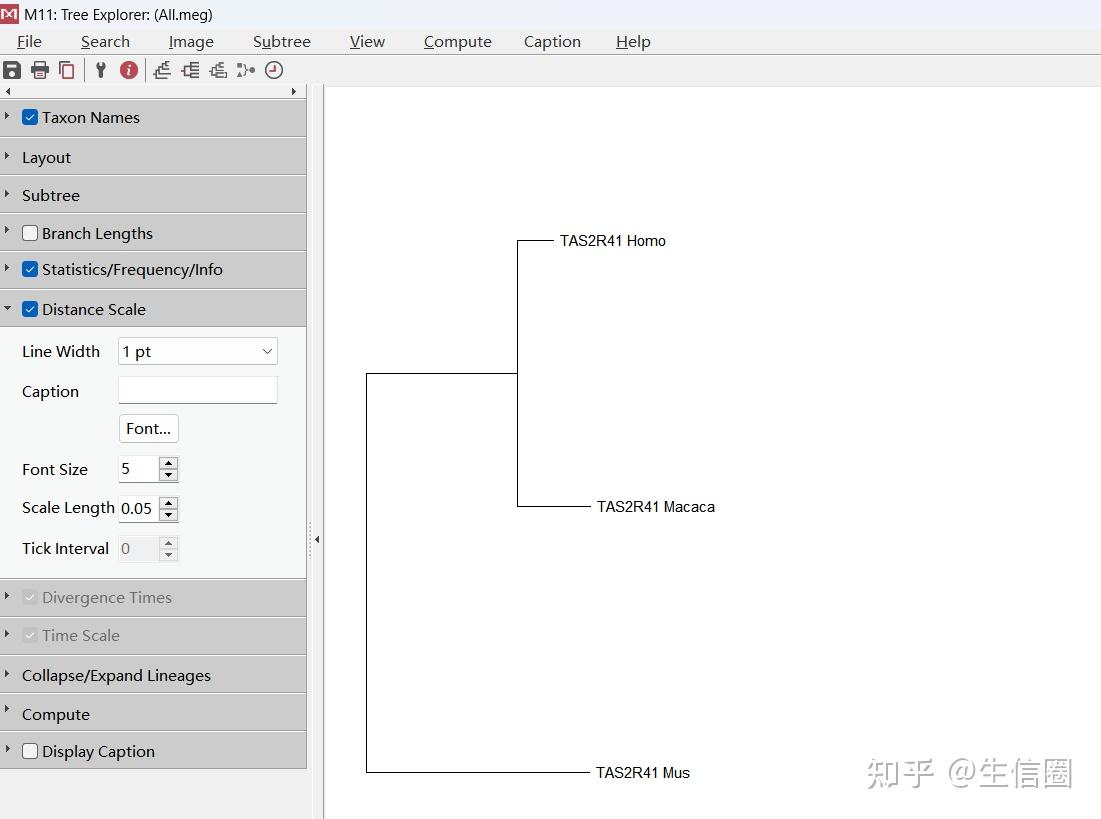Click the third tree layout icon, left of the shapes icon

[x=218, y=70]
